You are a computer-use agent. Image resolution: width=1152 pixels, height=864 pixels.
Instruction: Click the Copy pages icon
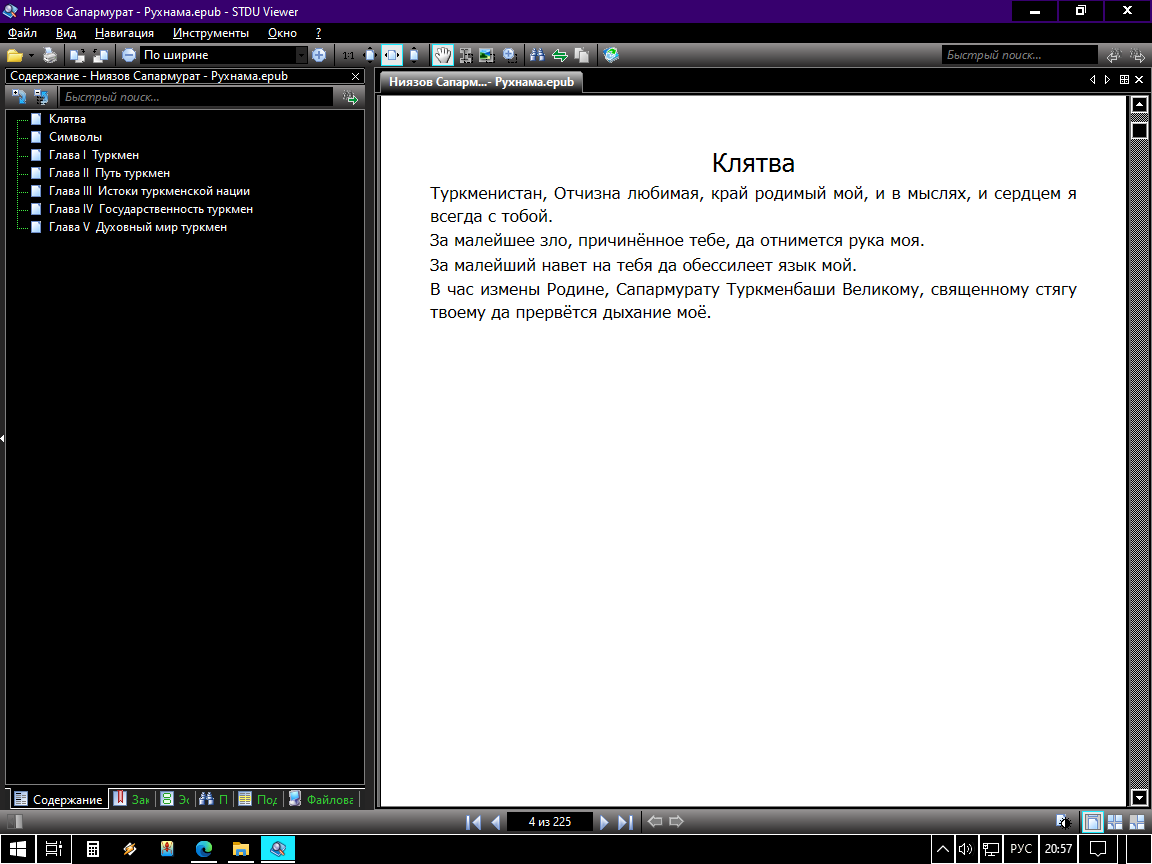[582, 55]
